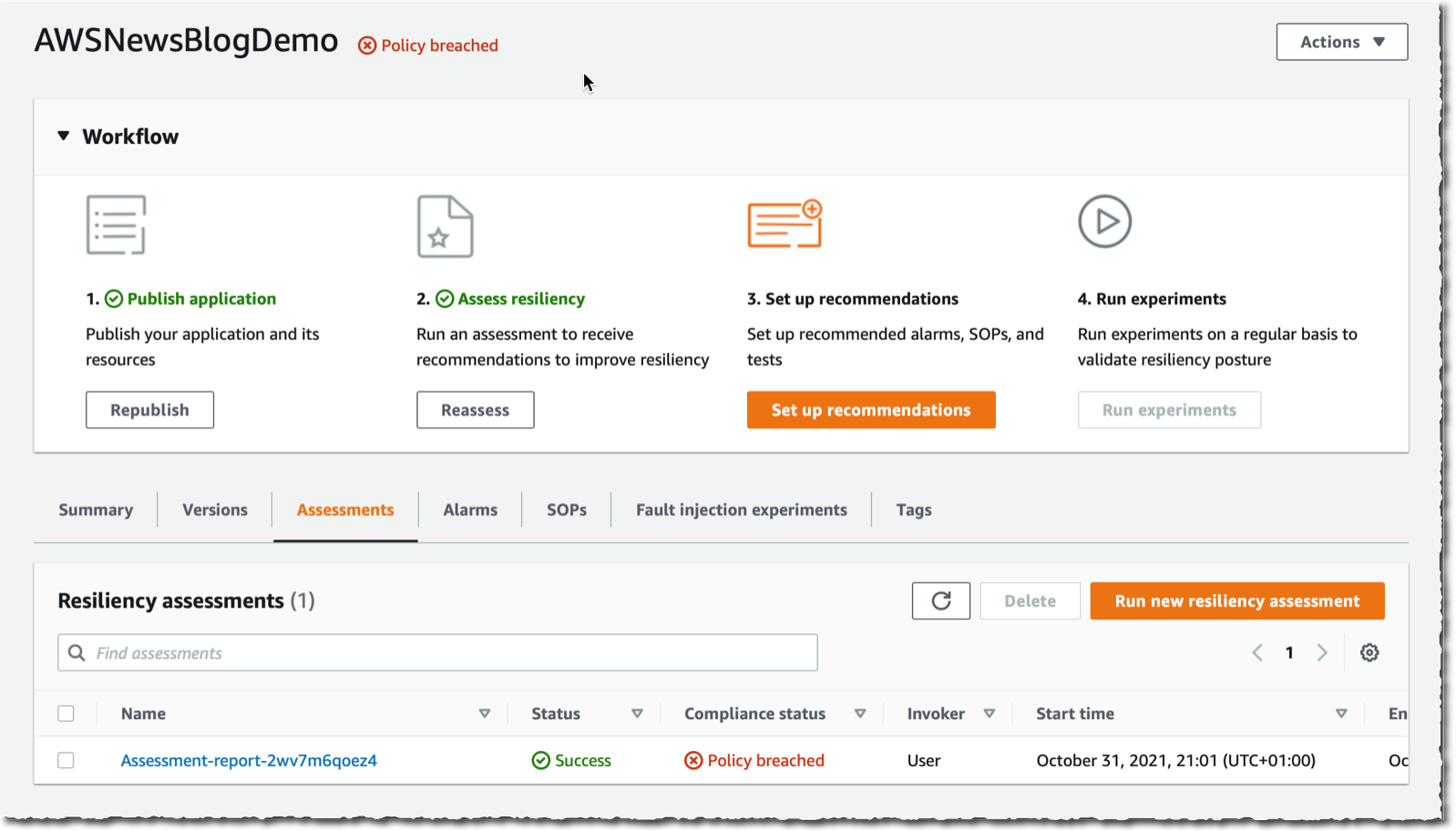This screenshot has height=831, width=1456.
Task: Focus the Find assessments search field
Action: point(437,652)
